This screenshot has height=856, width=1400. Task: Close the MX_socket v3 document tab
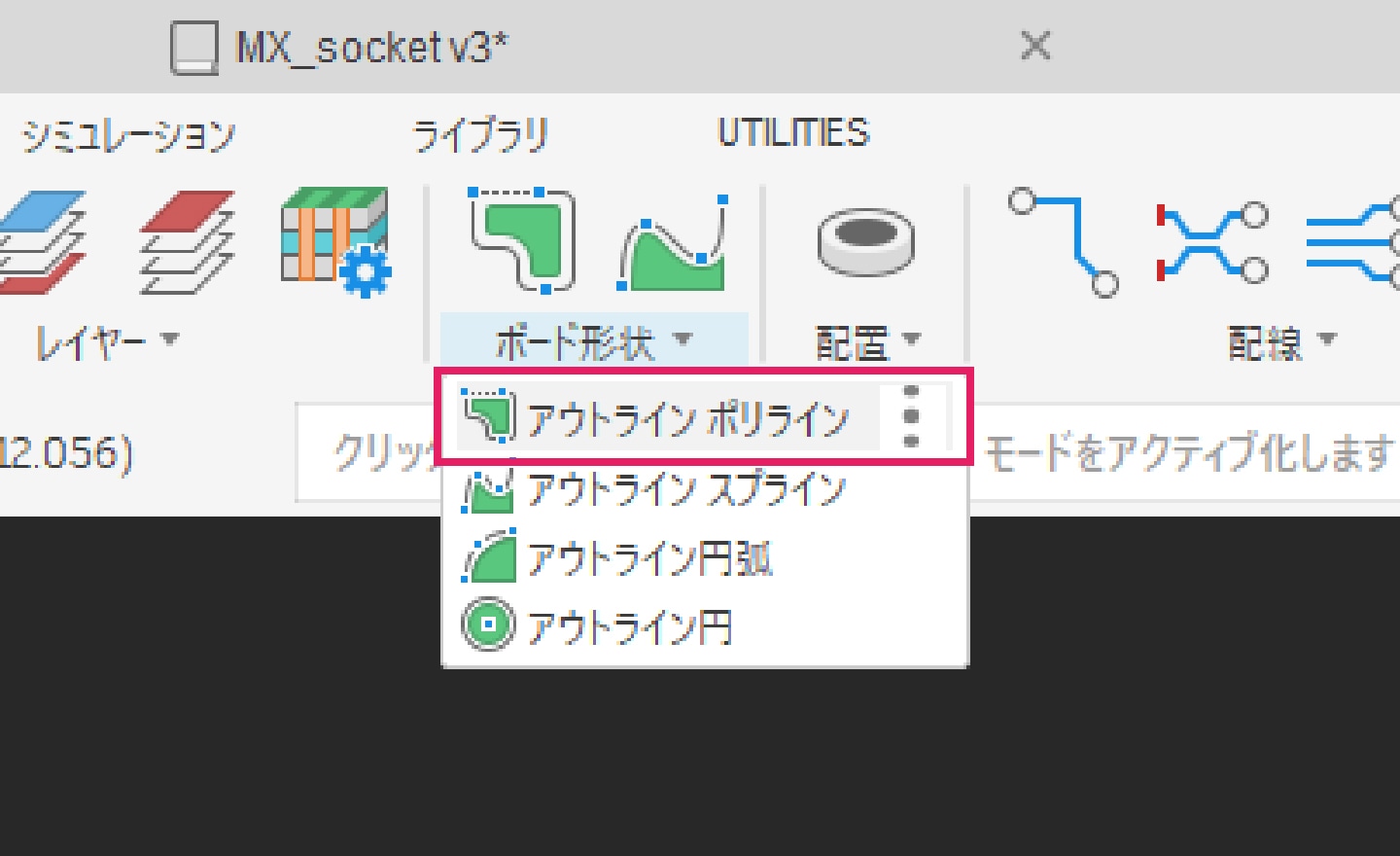tap(1034, 46)
